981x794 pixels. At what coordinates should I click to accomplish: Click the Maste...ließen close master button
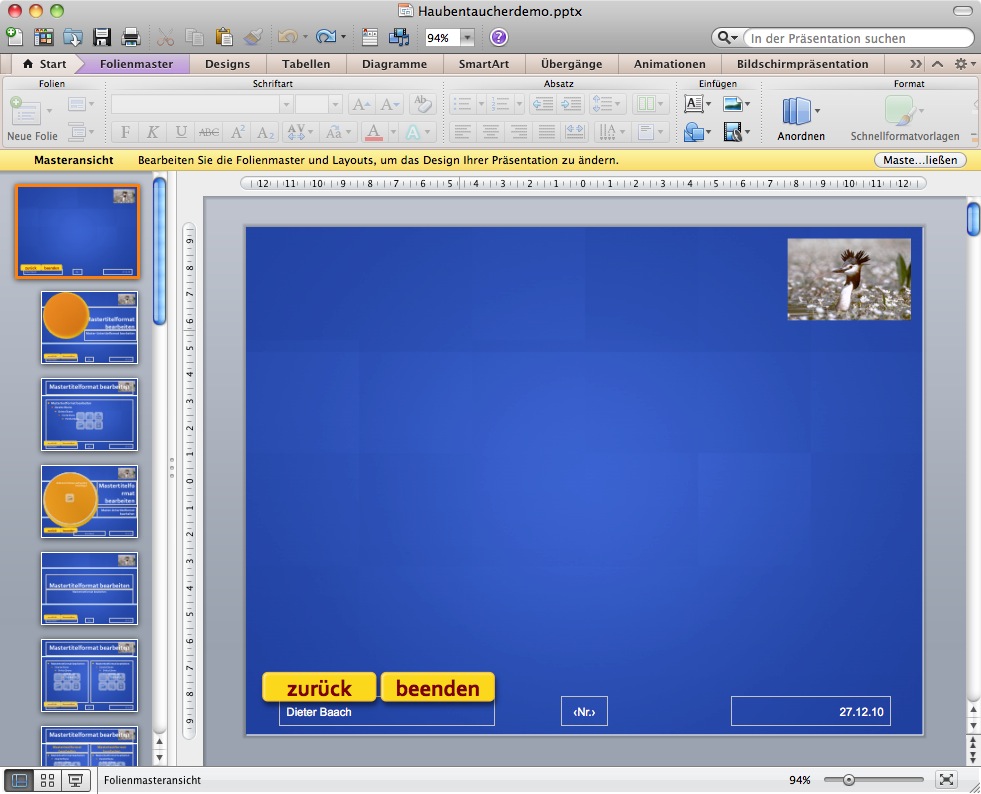click(x=919, y=160)
